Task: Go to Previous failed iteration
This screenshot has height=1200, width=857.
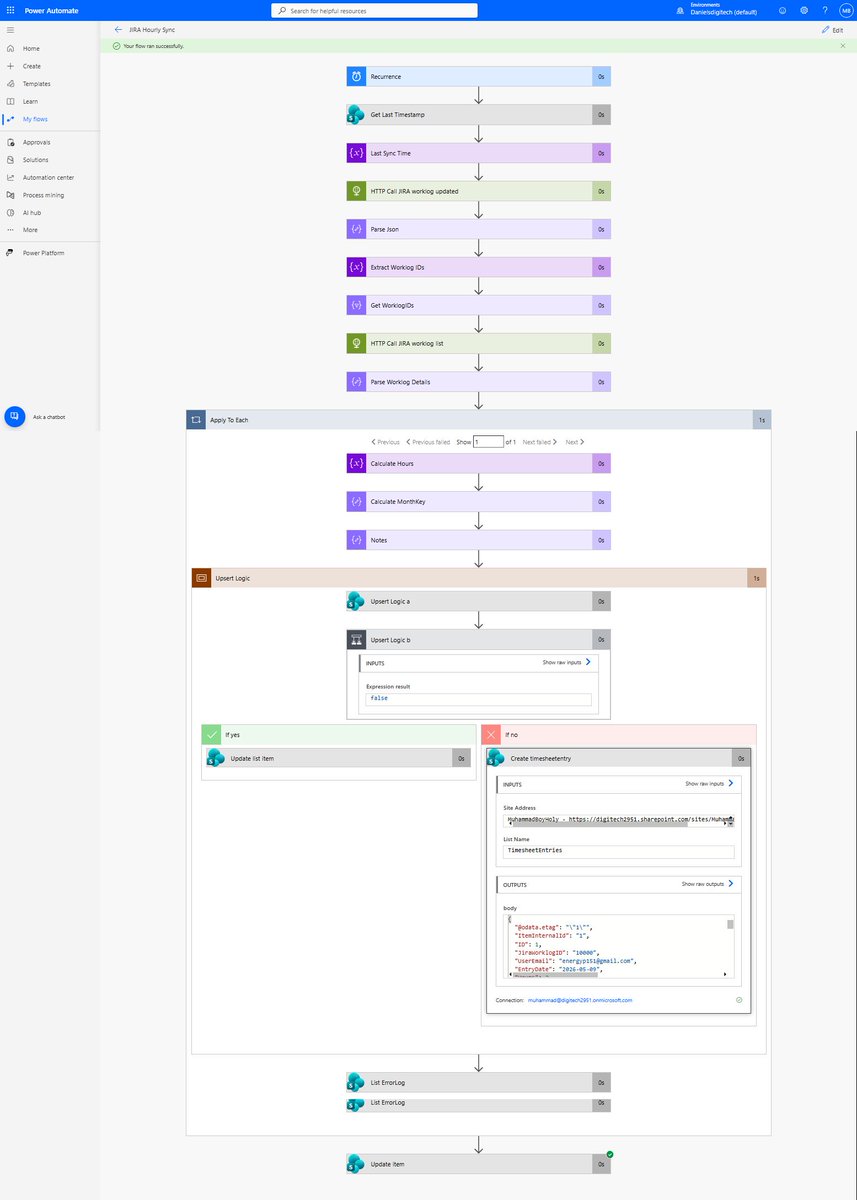Action: point(427,442)
